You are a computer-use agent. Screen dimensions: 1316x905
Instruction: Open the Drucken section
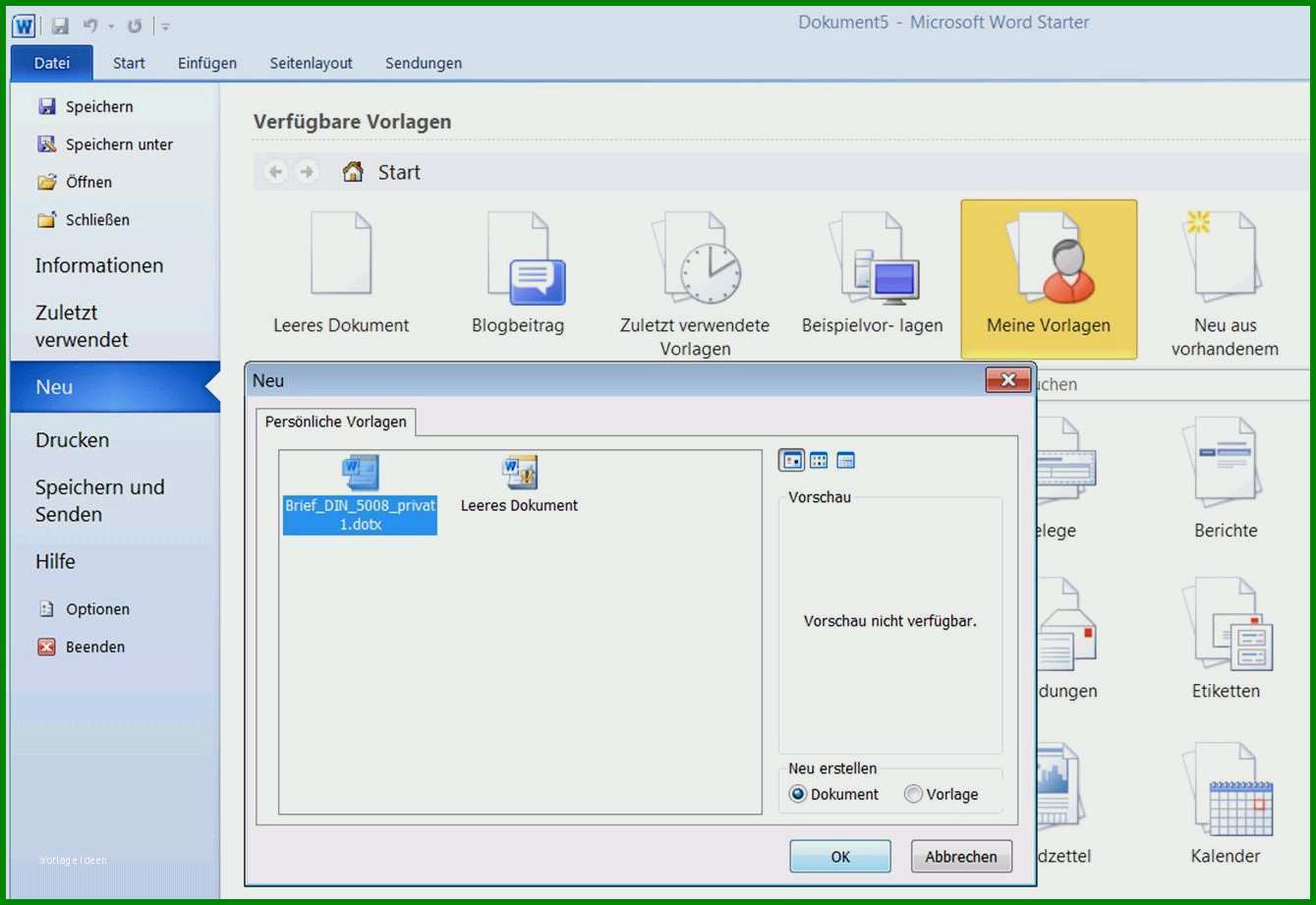pos(72,440)
